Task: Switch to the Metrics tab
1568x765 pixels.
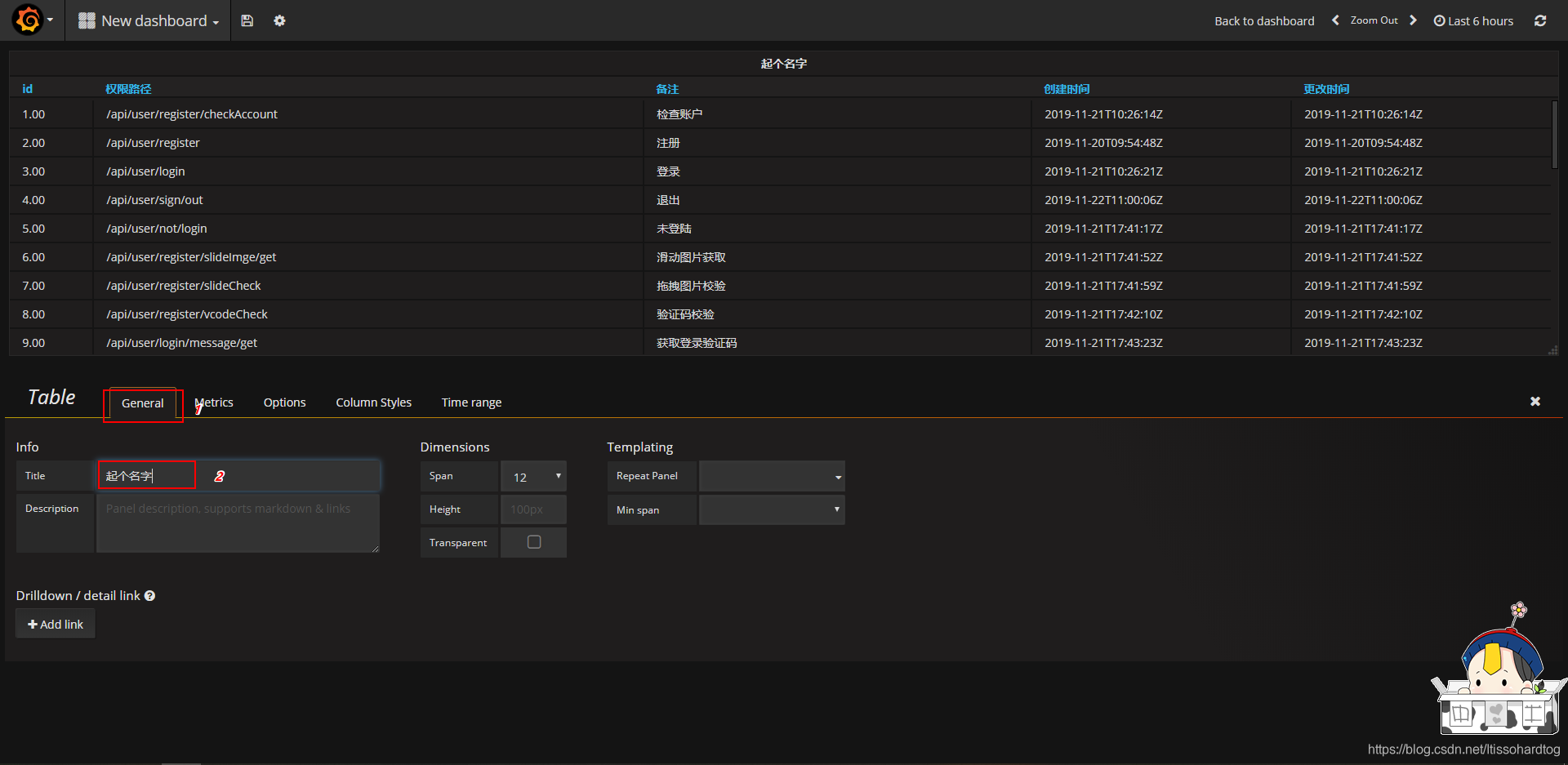Action: pyautogui.click(x=214, y=403)
